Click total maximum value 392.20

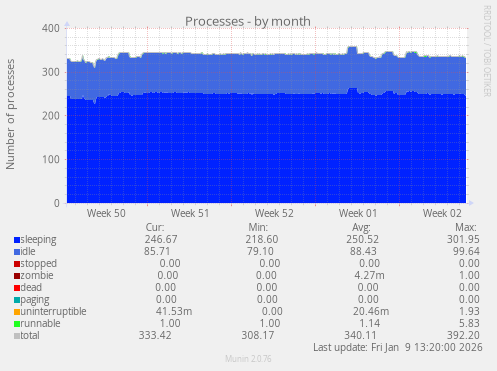click(463, 335)
